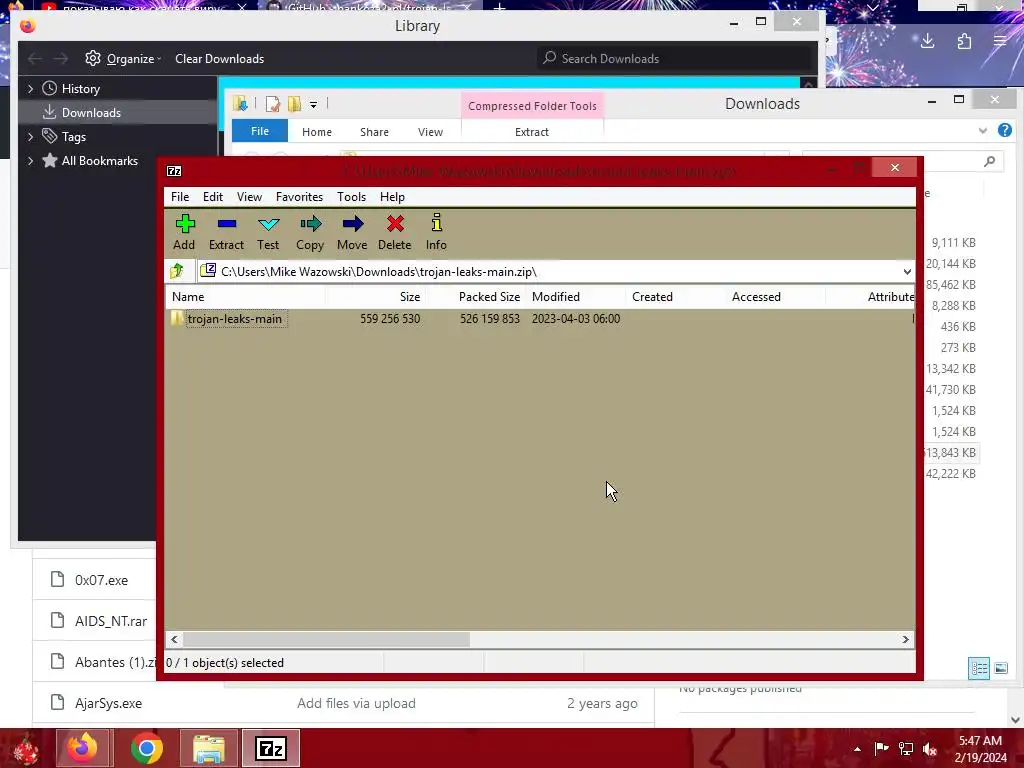Click the Extract icon in 7-Zip
Image resolution: width=1024 pixels, height=768 pixels.
226,232
